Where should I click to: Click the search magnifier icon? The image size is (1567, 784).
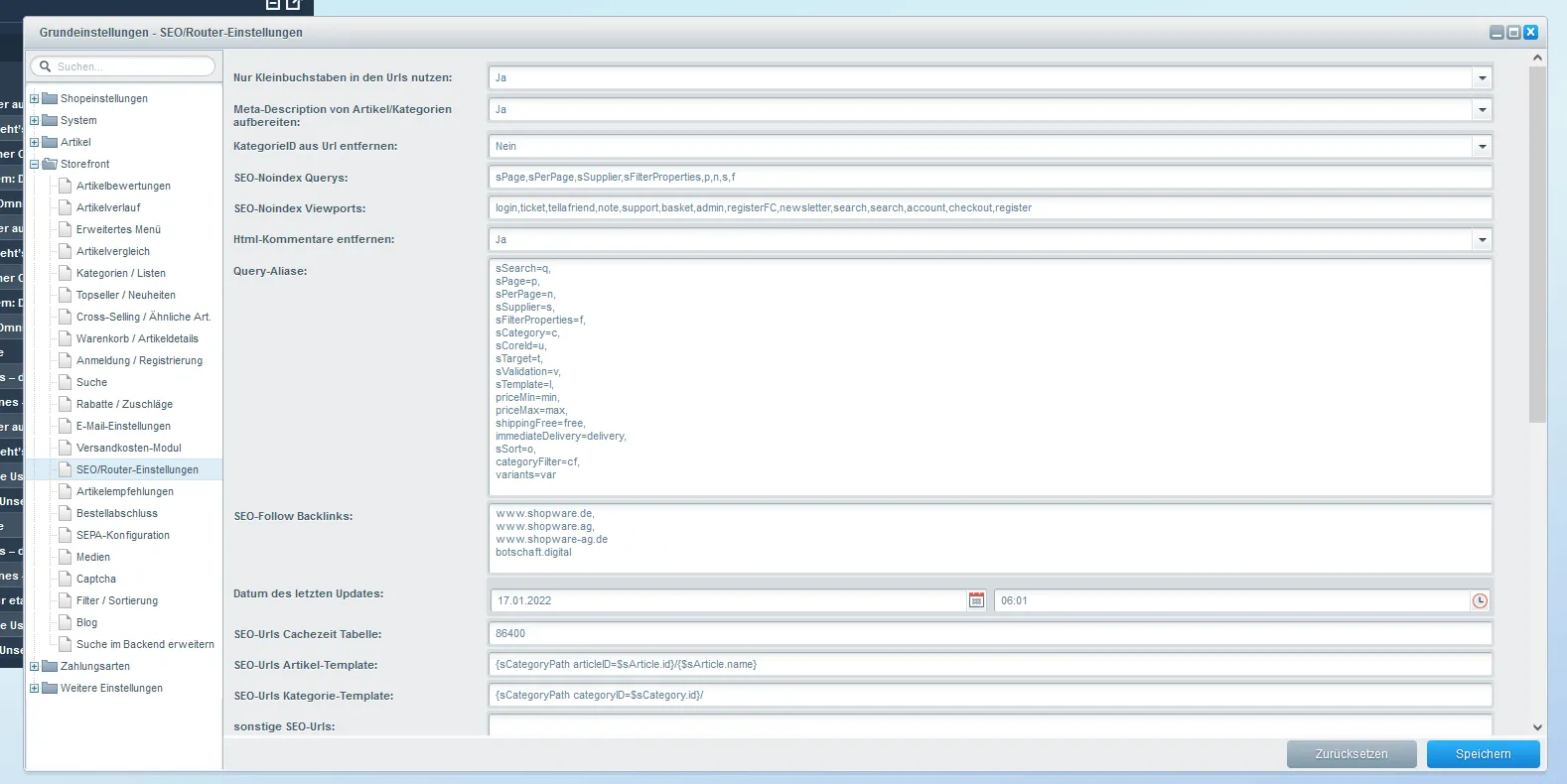[45, 66]
